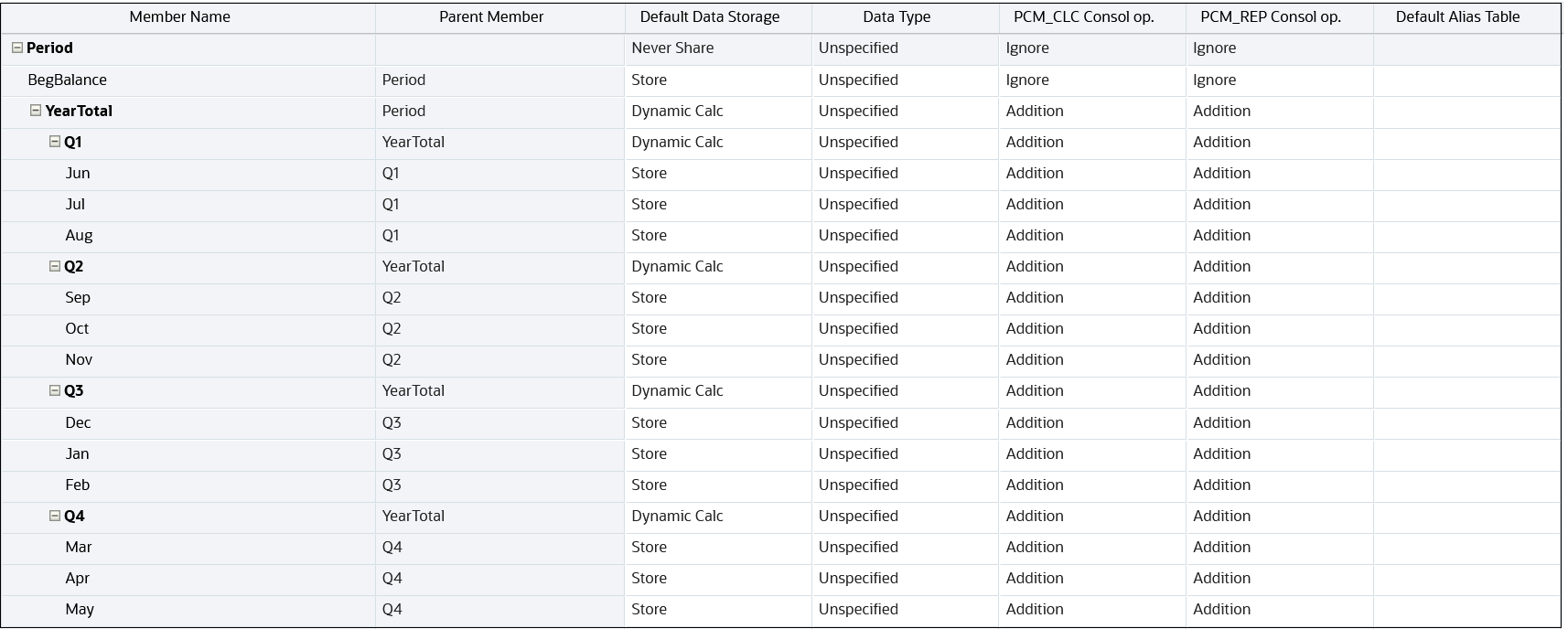This screenshot has width=1568, height=629.
Task: Select the Default Data Storage column header
Action: tap(710, 17)
